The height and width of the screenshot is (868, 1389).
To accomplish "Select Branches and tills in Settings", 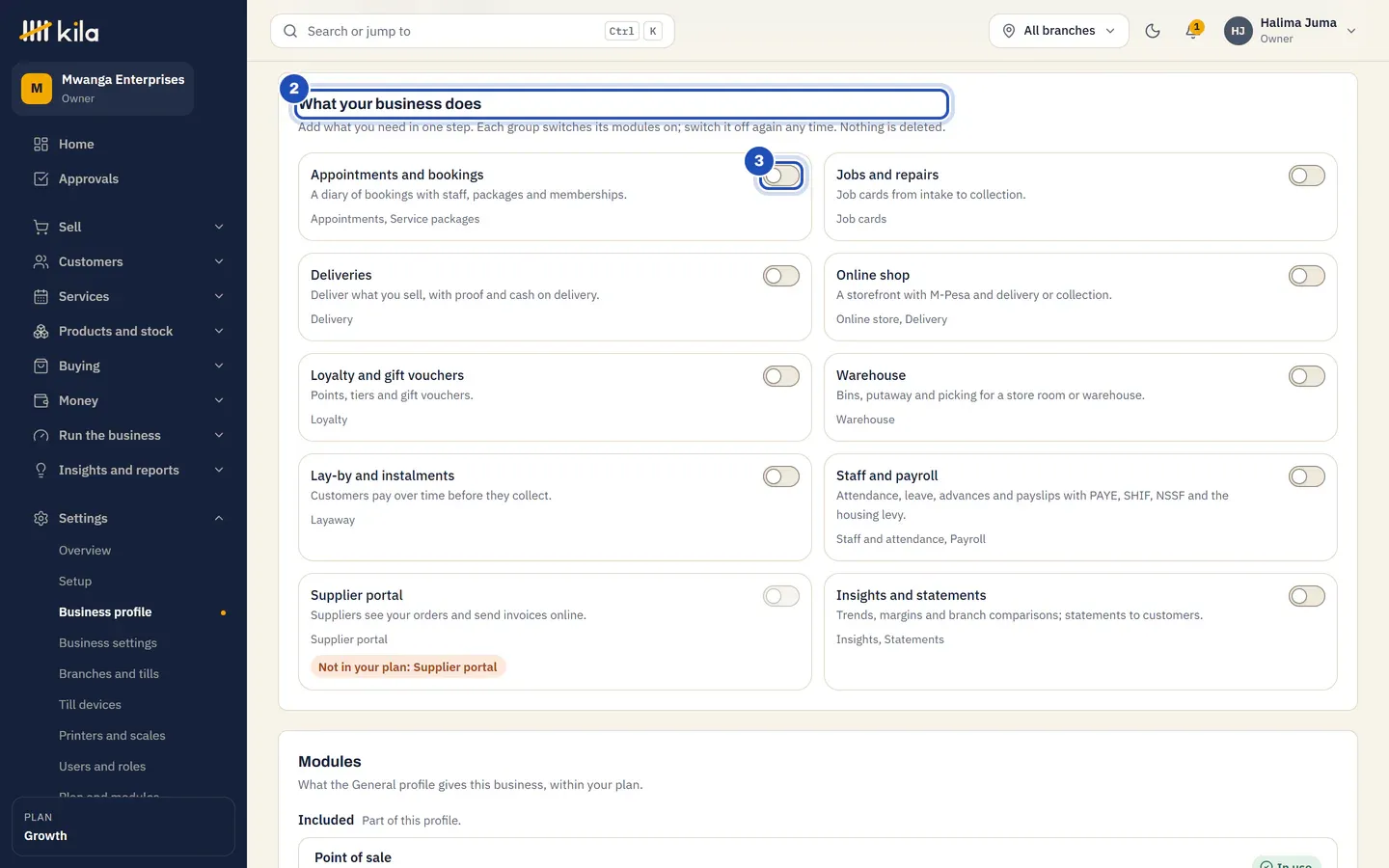I will [x=109, y=674].
